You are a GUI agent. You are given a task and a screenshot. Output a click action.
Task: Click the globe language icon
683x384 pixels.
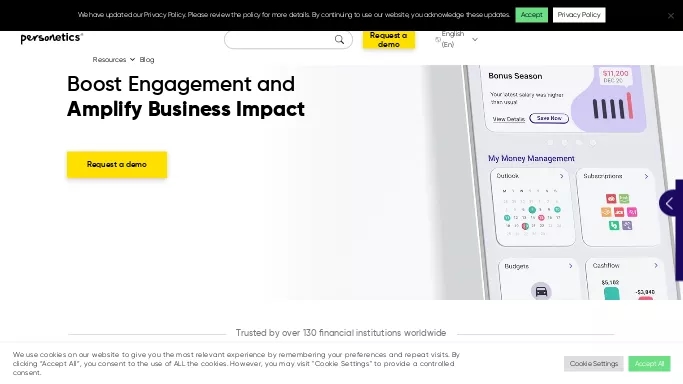point(438,40)
